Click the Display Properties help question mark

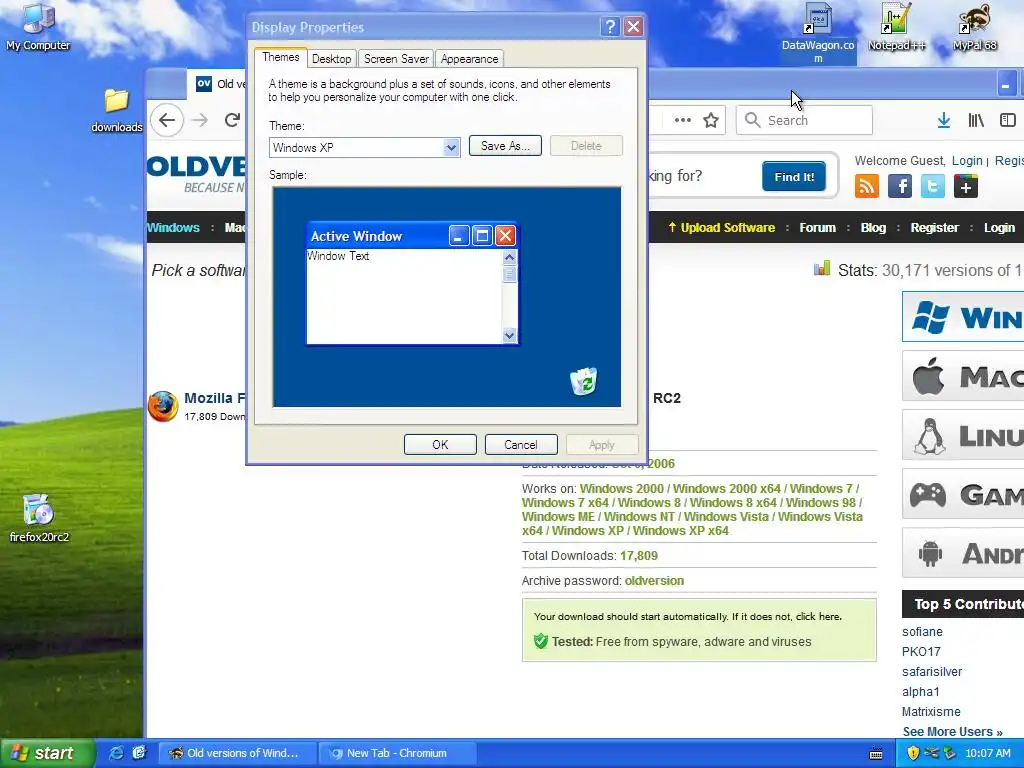[610, 27]
